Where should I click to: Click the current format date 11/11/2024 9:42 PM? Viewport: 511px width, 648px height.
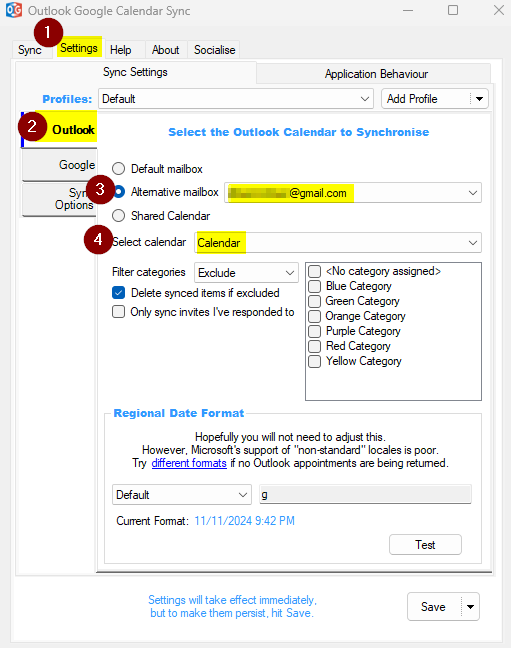(x=244, y=521)
